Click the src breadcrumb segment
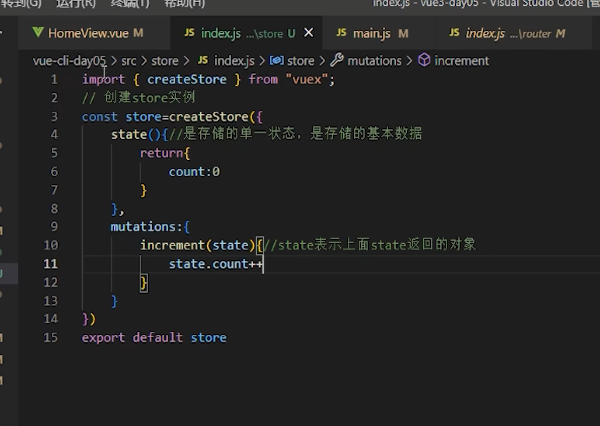600x426 pixels. [129, 61]
